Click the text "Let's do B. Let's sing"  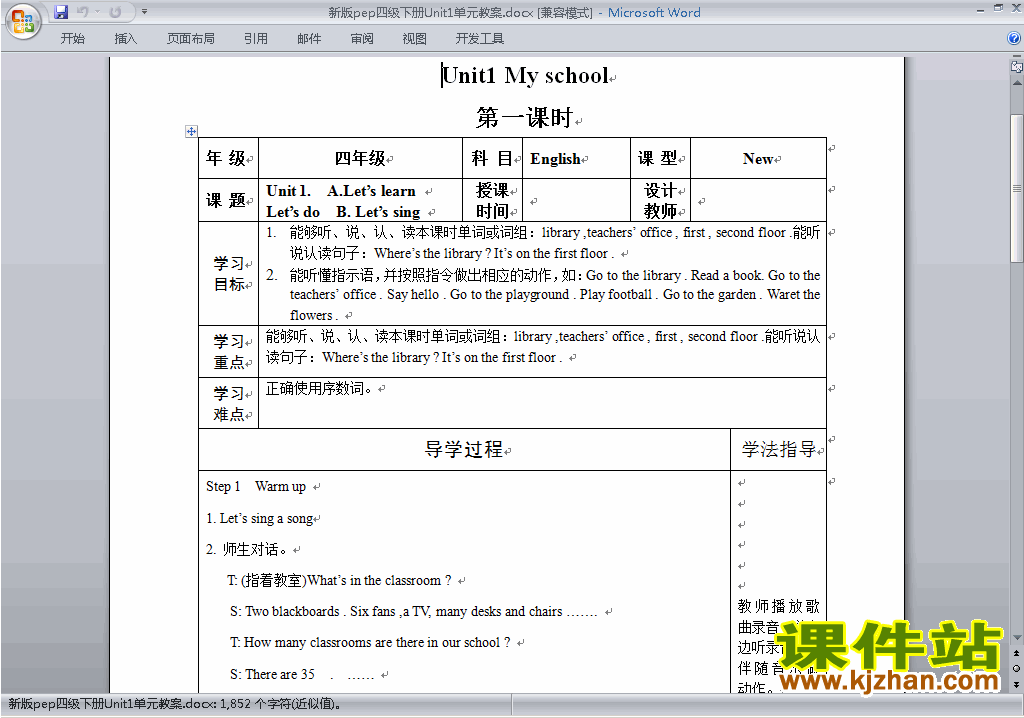pos(344,212)
